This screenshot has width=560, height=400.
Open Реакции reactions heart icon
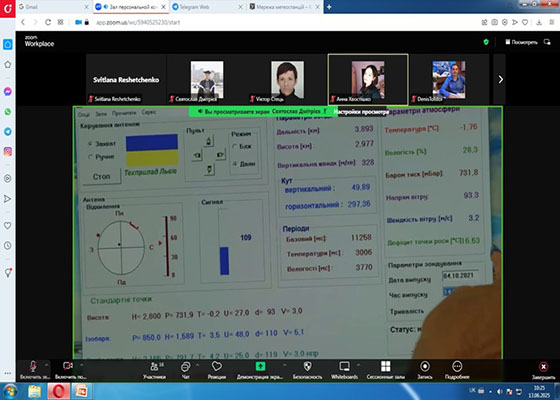coord(217,370)
